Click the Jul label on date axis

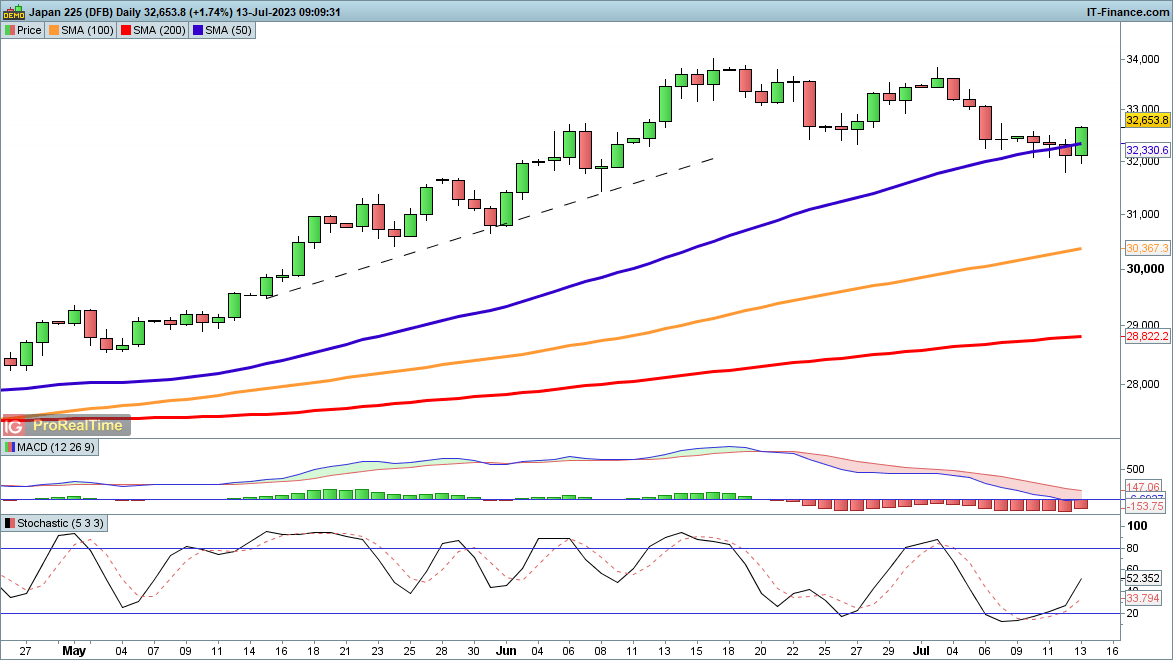tap(921, 651)
